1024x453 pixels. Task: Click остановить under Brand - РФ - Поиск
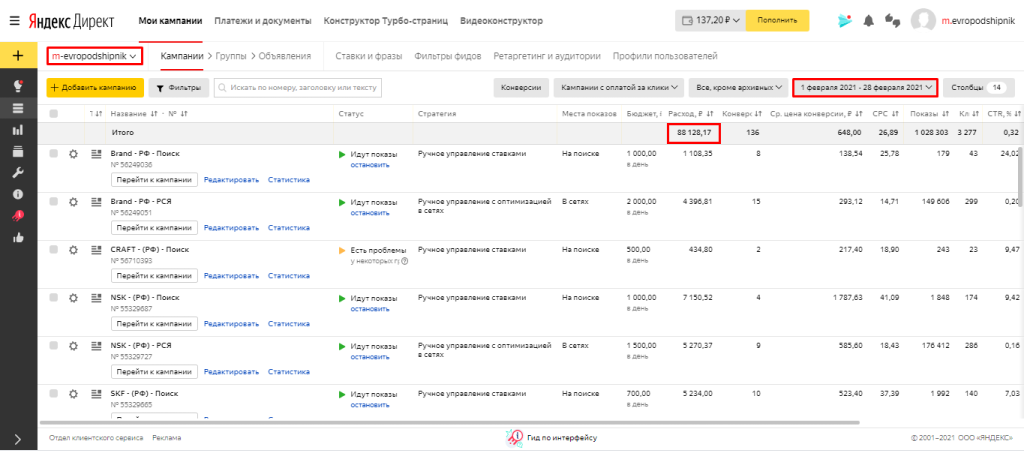(370, 164)
